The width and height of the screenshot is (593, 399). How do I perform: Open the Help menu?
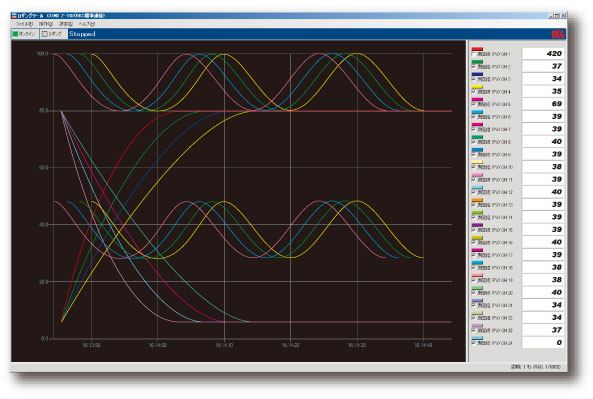[87, 24]
